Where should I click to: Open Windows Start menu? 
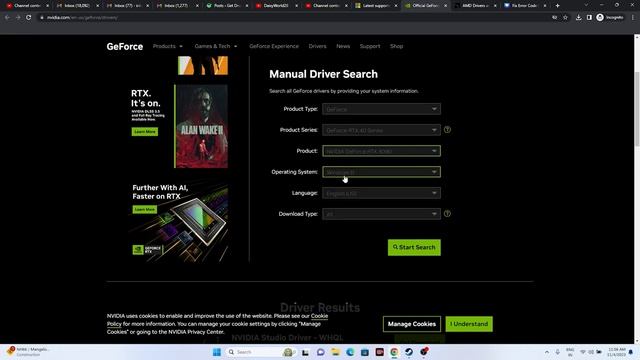coord(217,352)
